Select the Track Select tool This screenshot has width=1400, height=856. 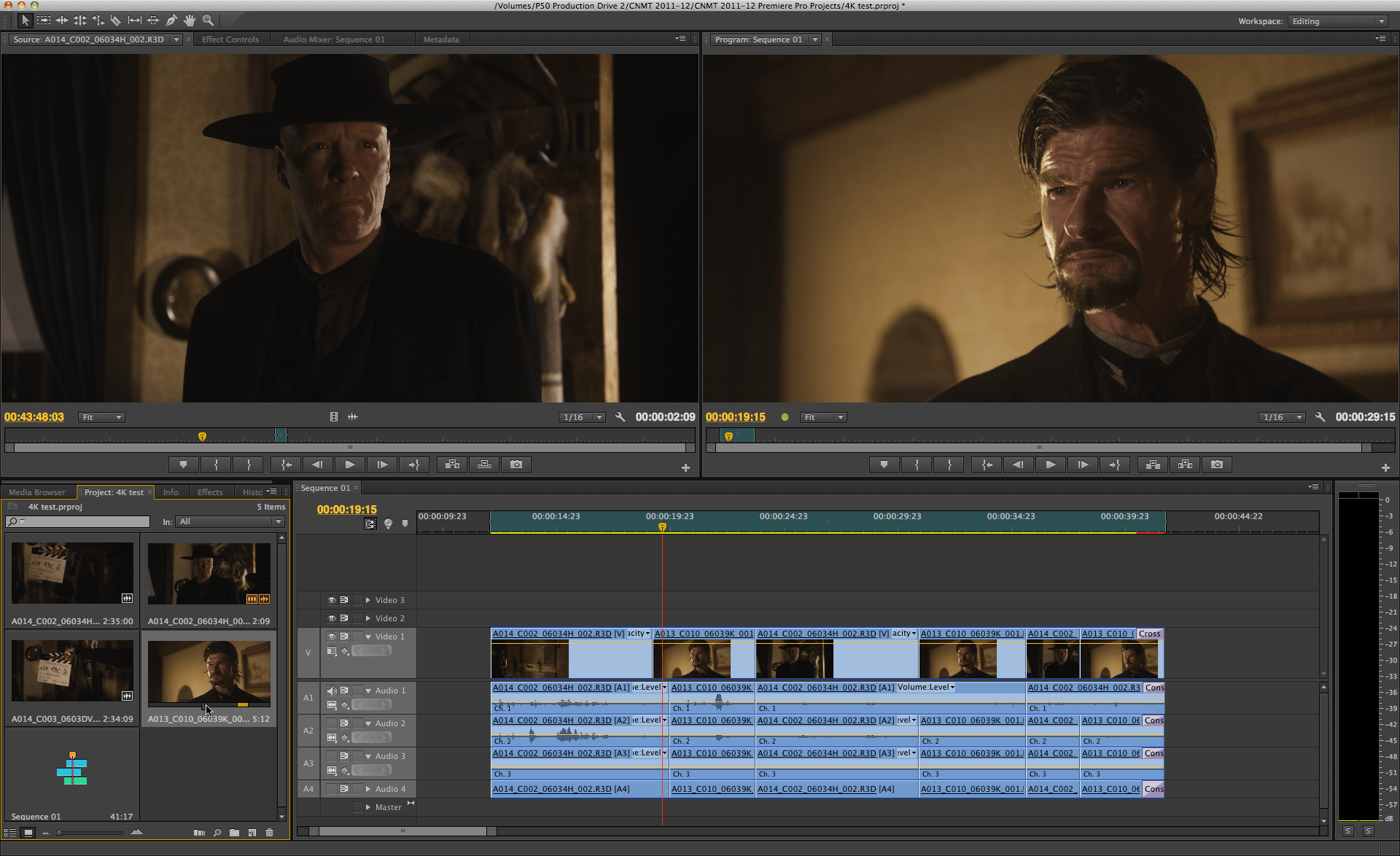pos(44,20)
